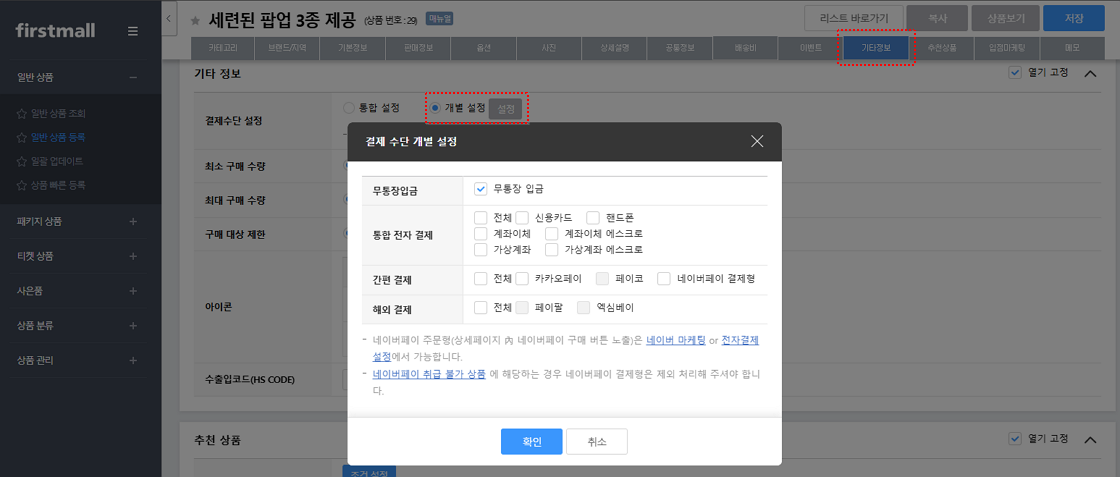The width and height of the screenshot is (1120, 477).
Task: Select the 개별 설정 radio button
Action: [436, 108]
